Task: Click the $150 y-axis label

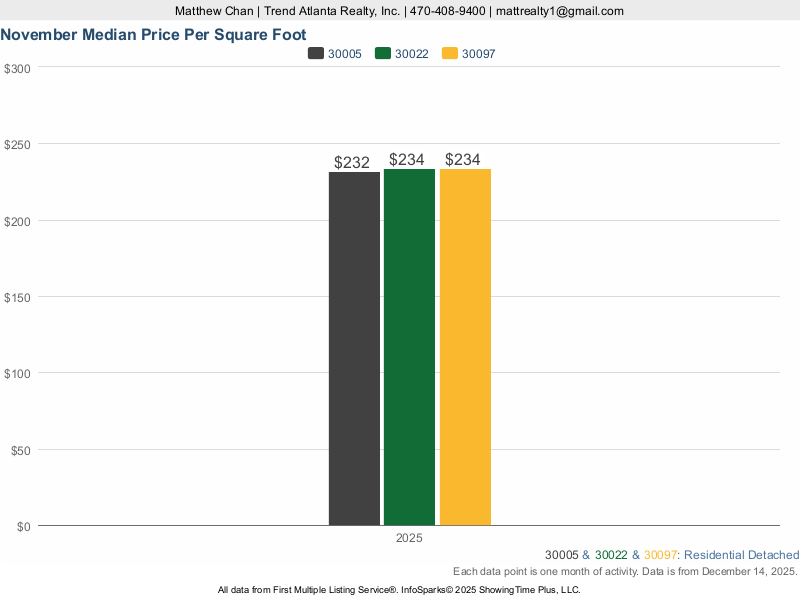Action: coord(18,297)
